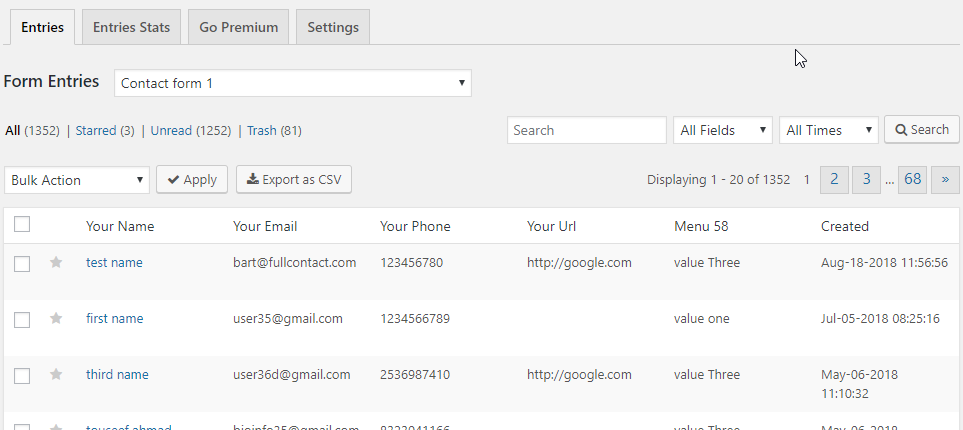Click Export as CSV button

[294, 180]
